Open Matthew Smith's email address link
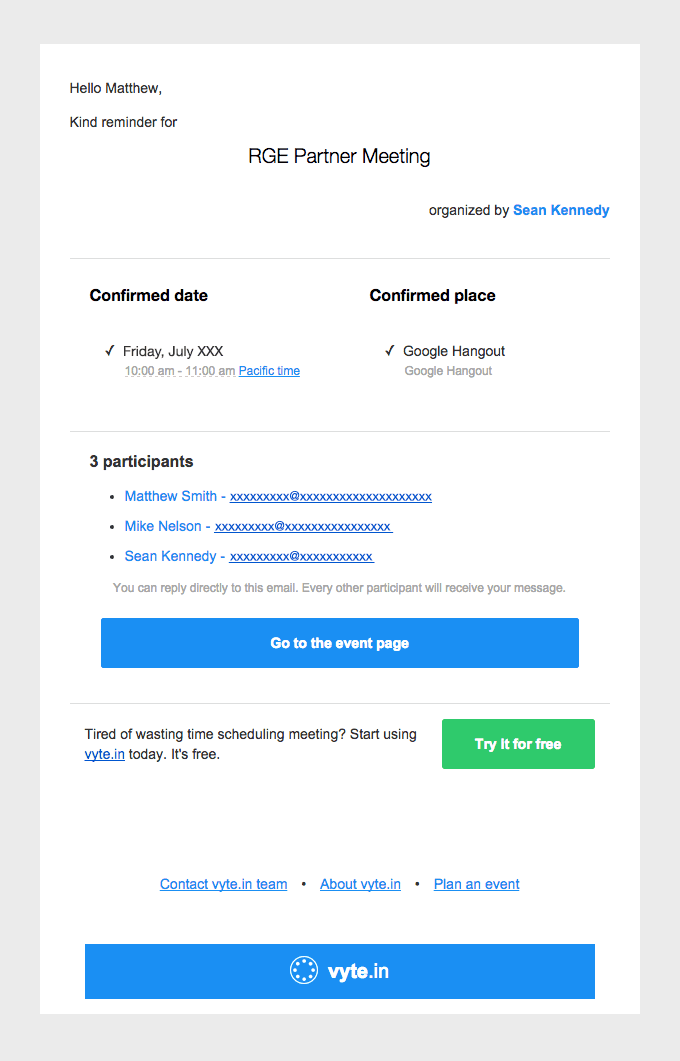Image resolution: width=680 pixels, height=1061 pixels. point(331,497)
